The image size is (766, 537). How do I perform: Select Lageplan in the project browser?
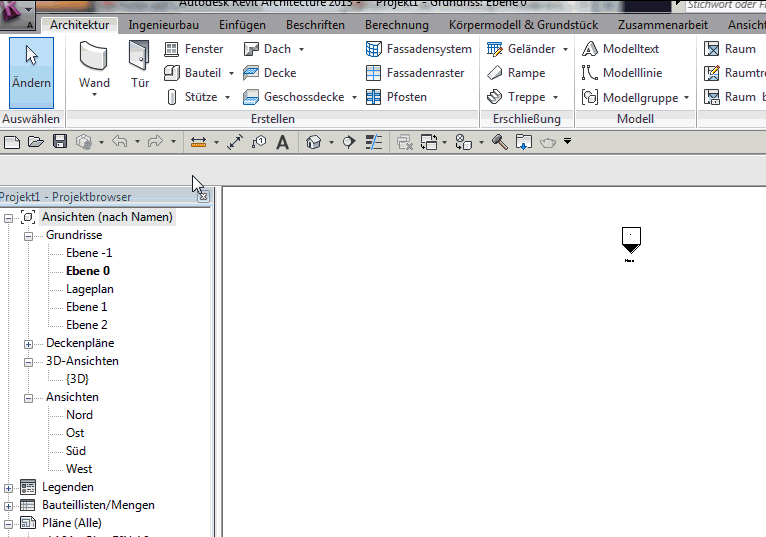point(90,289)
